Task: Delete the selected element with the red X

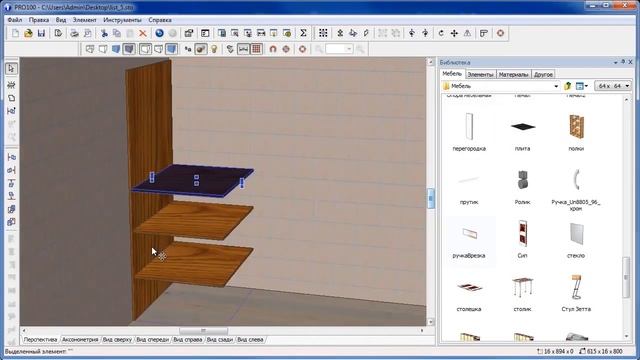Action: 143,33
